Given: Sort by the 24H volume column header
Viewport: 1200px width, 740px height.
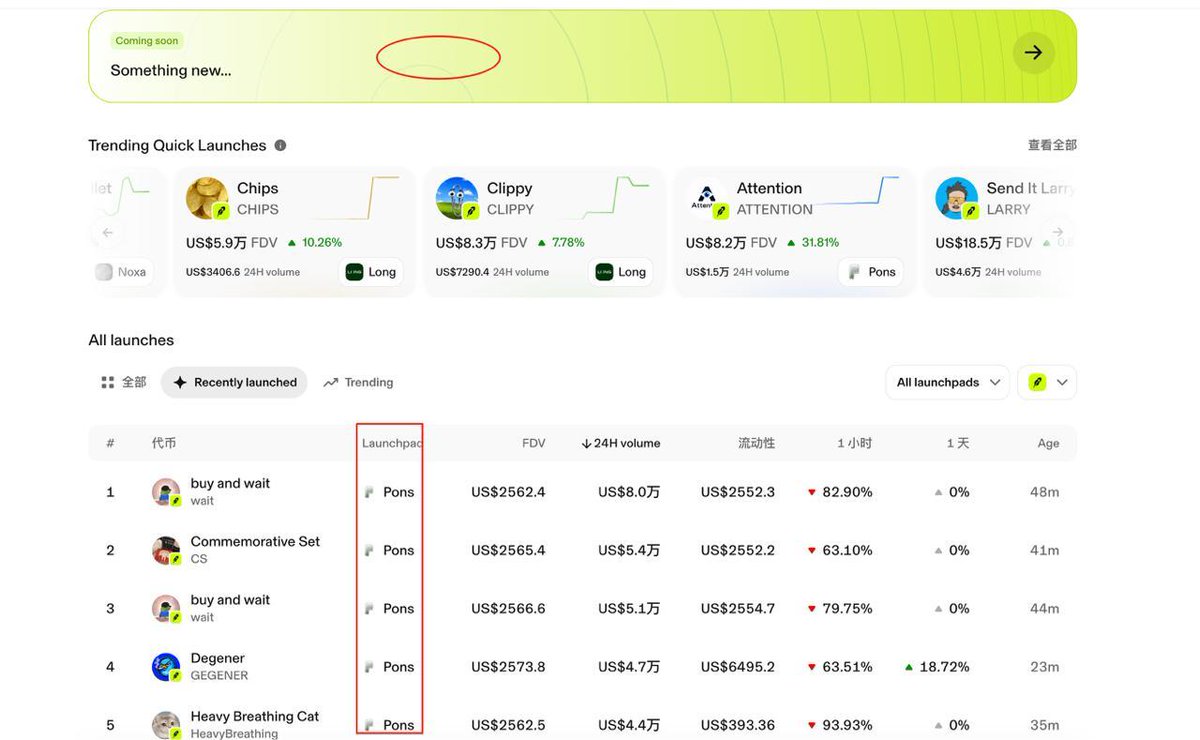Looking at the screenshot, I should coord(620,443).
